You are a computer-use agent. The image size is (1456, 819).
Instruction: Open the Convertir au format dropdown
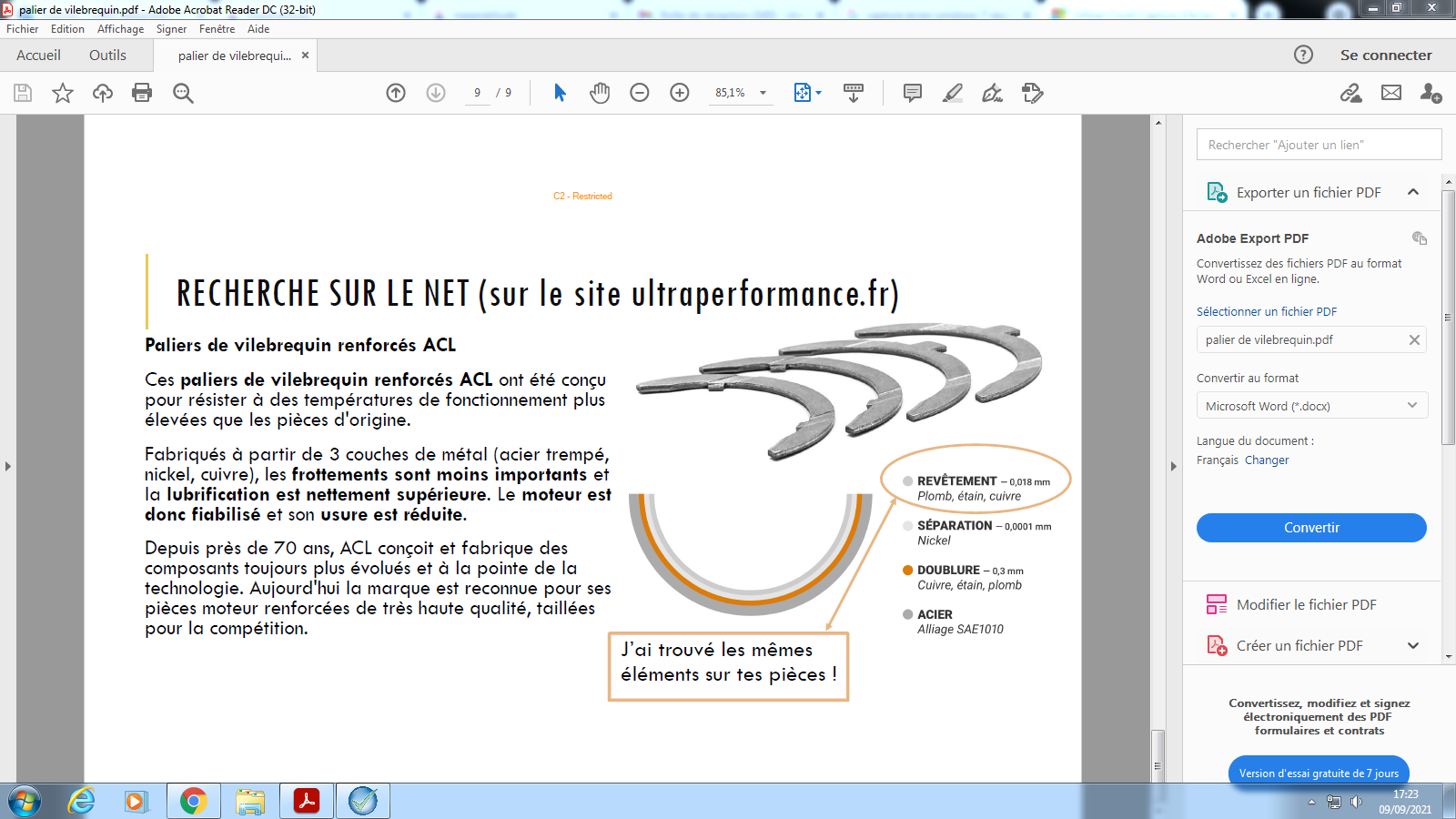(1310, 406)
